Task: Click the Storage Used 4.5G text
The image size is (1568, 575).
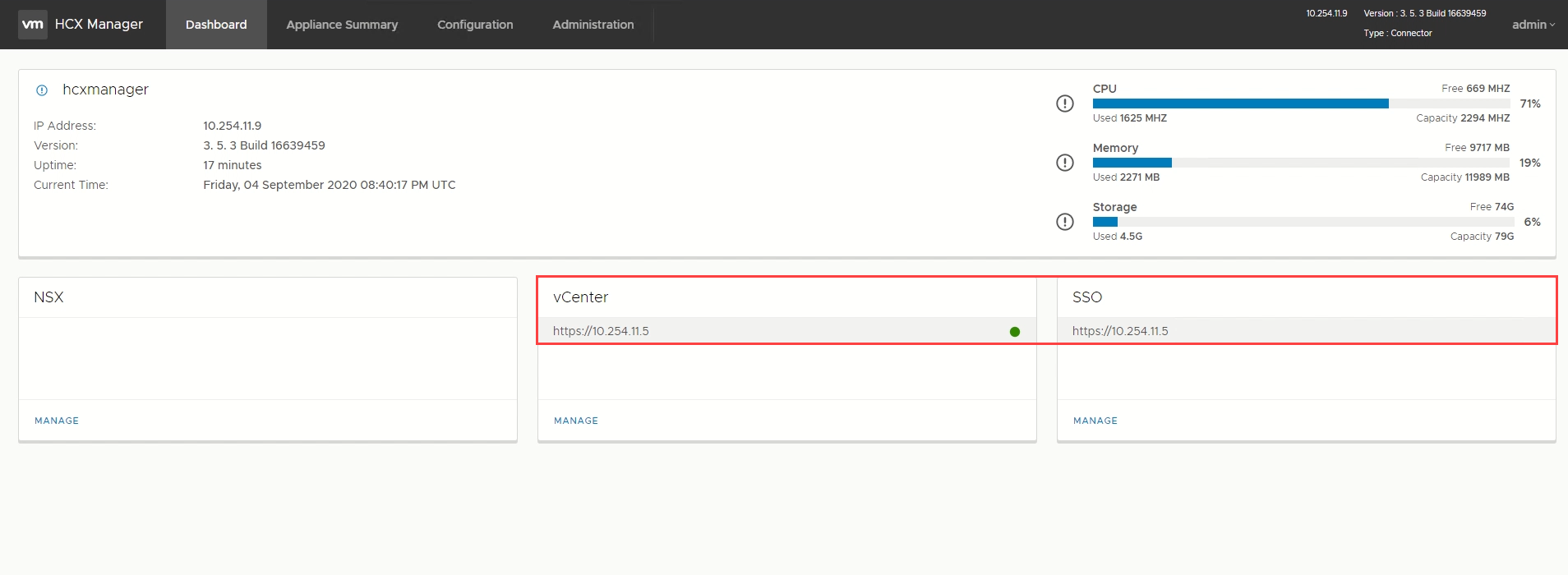Action: [1118, 237]
